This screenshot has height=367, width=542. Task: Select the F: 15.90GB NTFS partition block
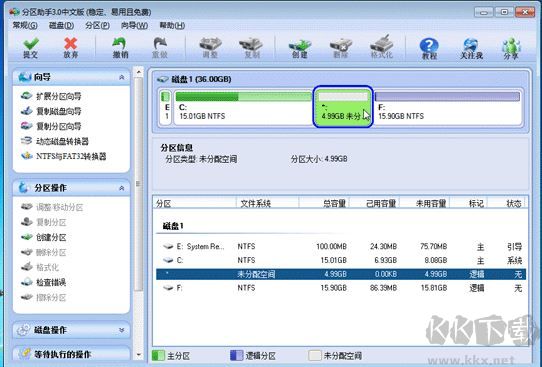pos(448,107)
